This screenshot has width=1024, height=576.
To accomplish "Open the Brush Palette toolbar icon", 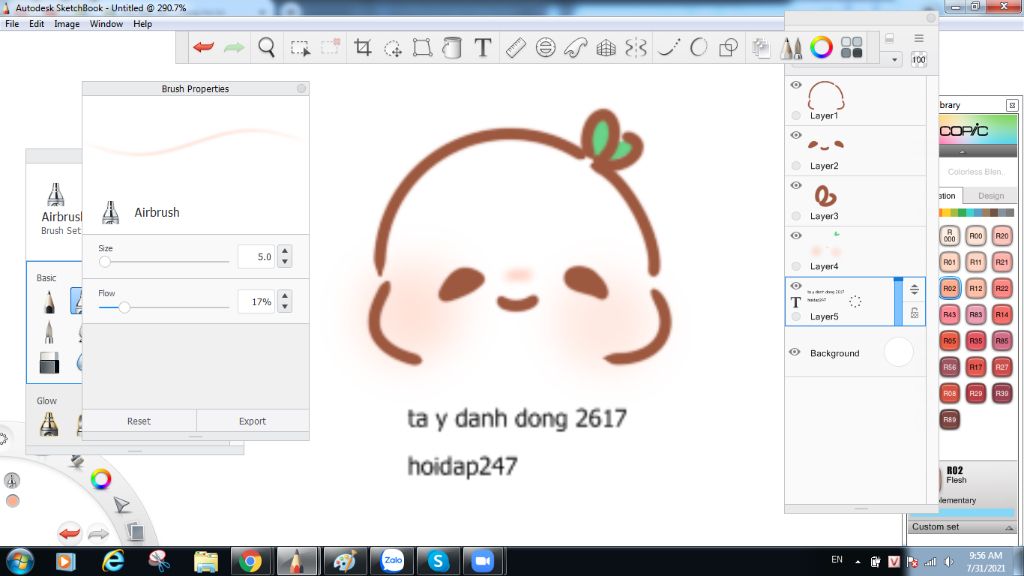I will 791,48.
